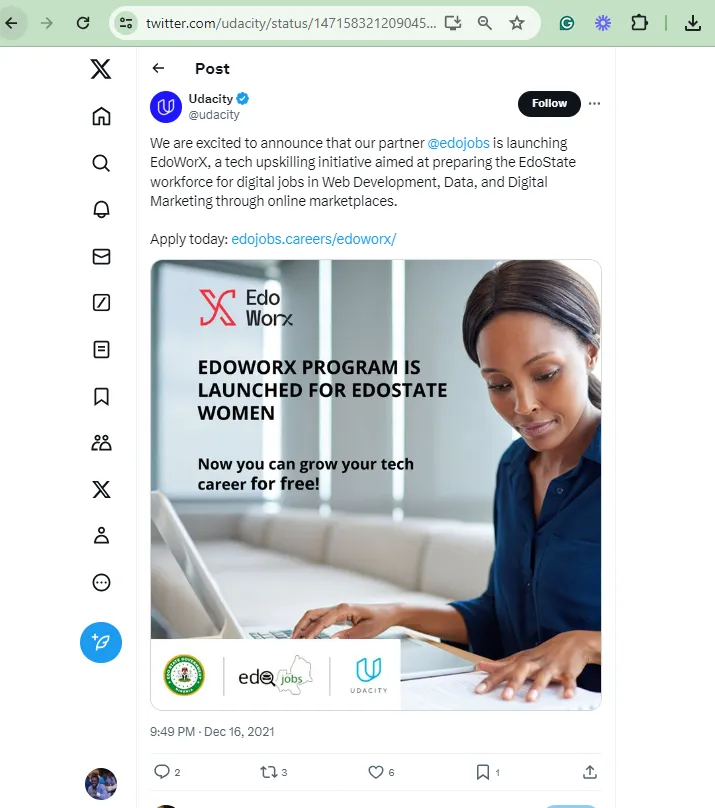The width and height of the screenshot is (715, 808).
Task: Open the @edojobs mention link
Action: (458, 143)
